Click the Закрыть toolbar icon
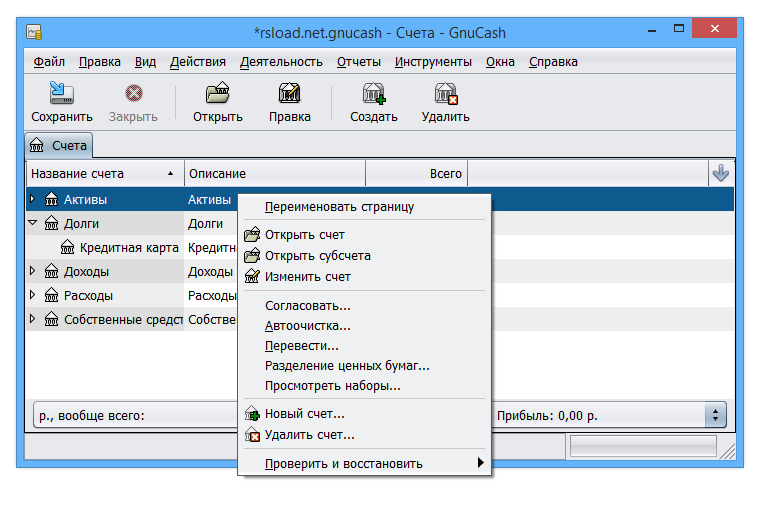The image size is (776, 530). (134, 93)
